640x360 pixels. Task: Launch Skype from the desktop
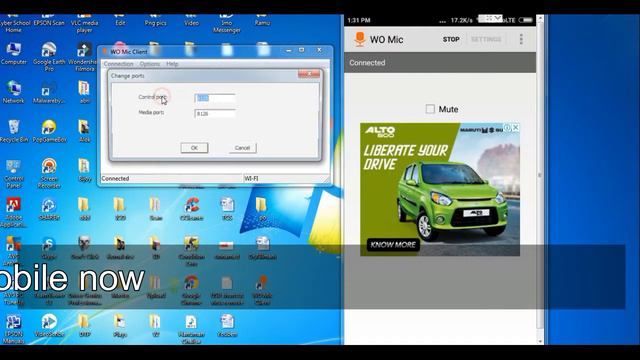point(49,248)
